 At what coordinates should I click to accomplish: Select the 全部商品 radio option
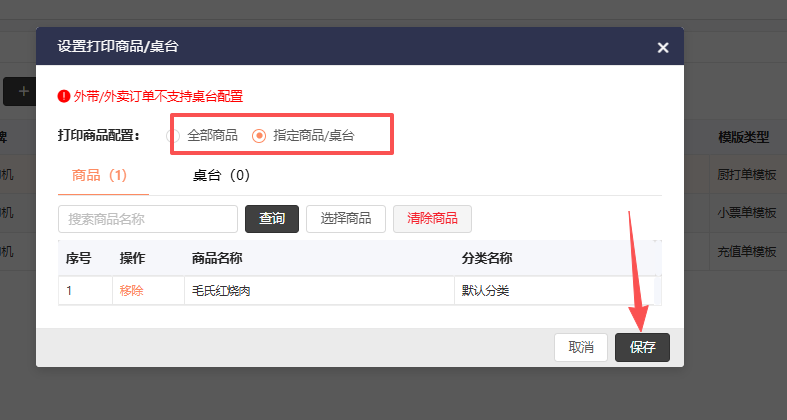[173, 135]
